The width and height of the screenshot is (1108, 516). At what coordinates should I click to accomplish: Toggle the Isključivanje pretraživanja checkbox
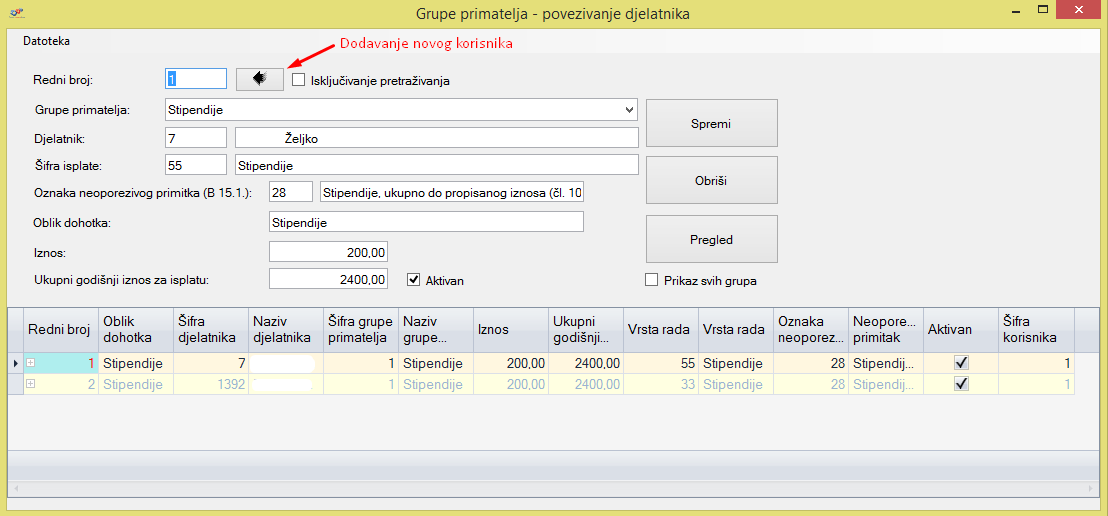299,80
